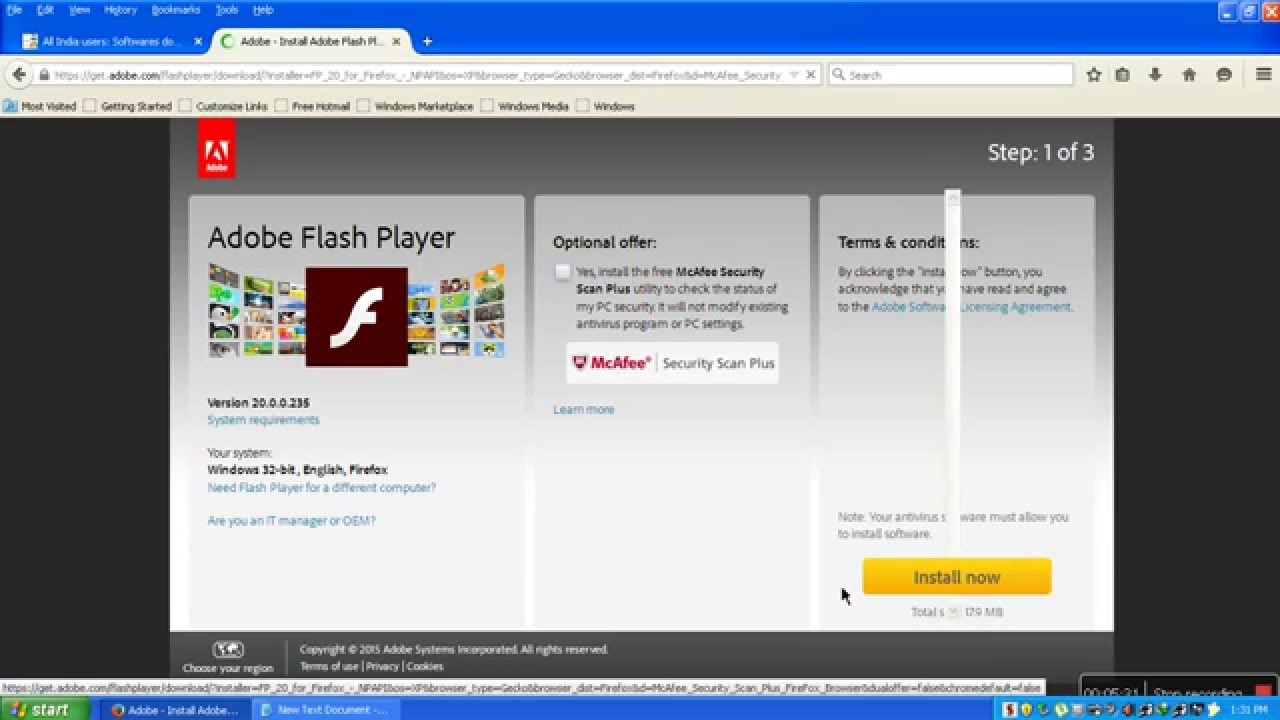The height and width of the screenshot is (720, 1280).
Task: Click the Windows Start button
Action: 45,710
